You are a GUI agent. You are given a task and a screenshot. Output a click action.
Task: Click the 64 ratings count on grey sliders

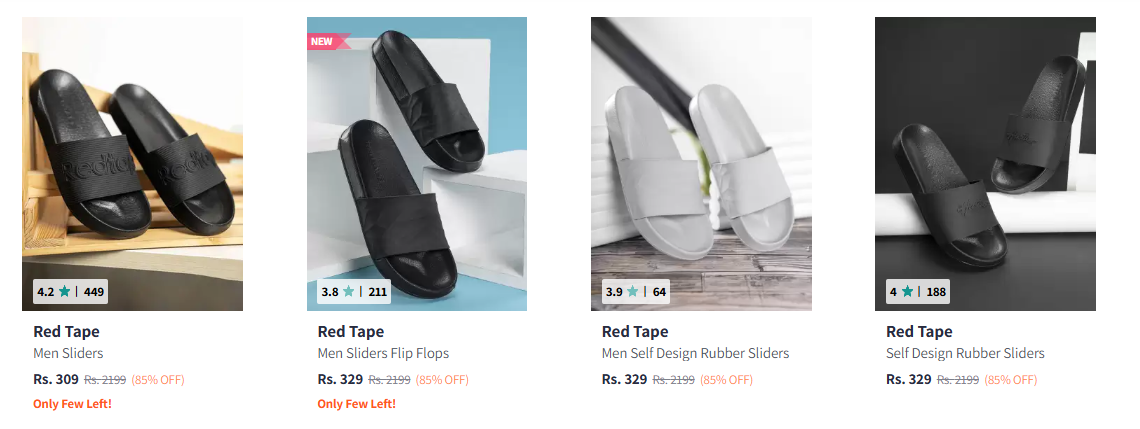coord(659,292)
